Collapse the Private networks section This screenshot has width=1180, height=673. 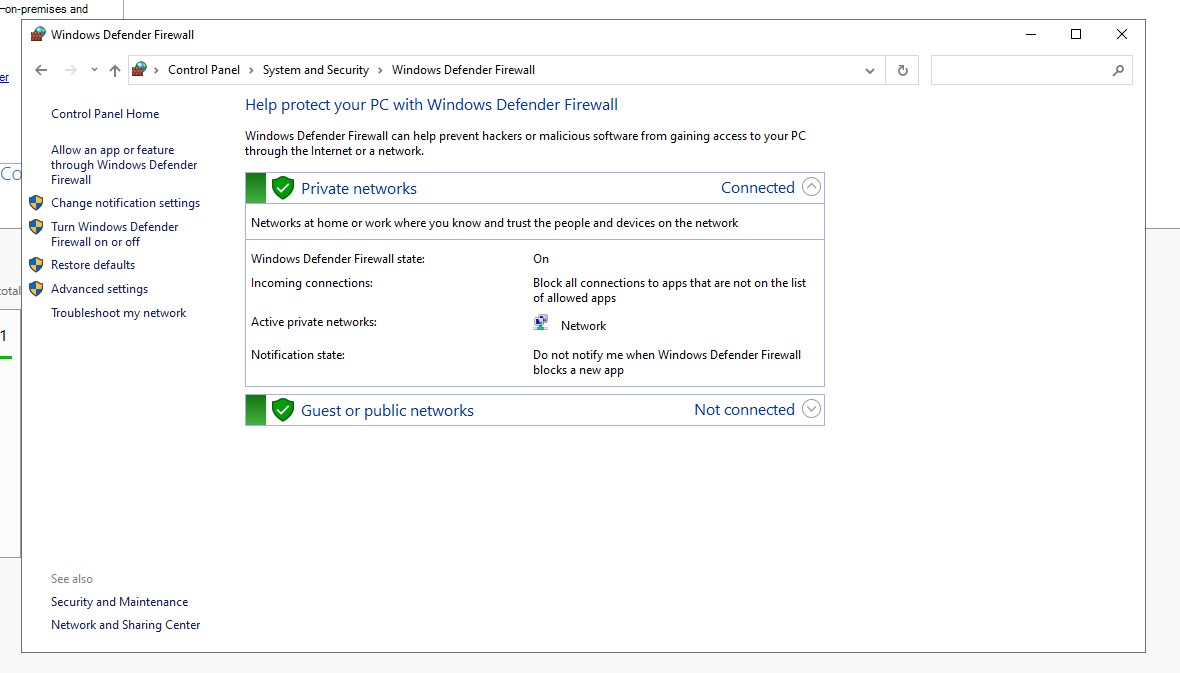811,187
